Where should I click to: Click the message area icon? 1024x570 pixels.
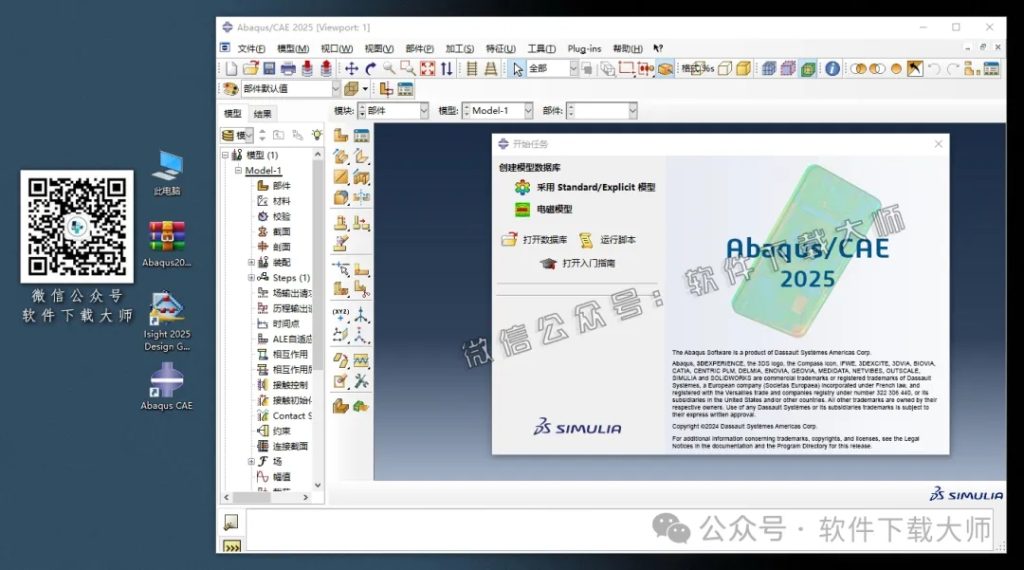(x=231, y=522)
